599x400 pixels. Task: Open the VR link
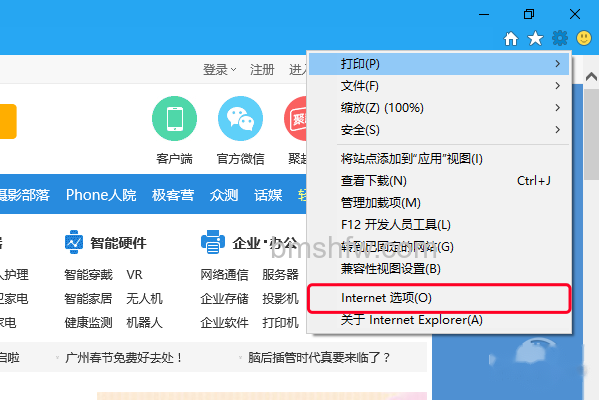coord(134,275)
